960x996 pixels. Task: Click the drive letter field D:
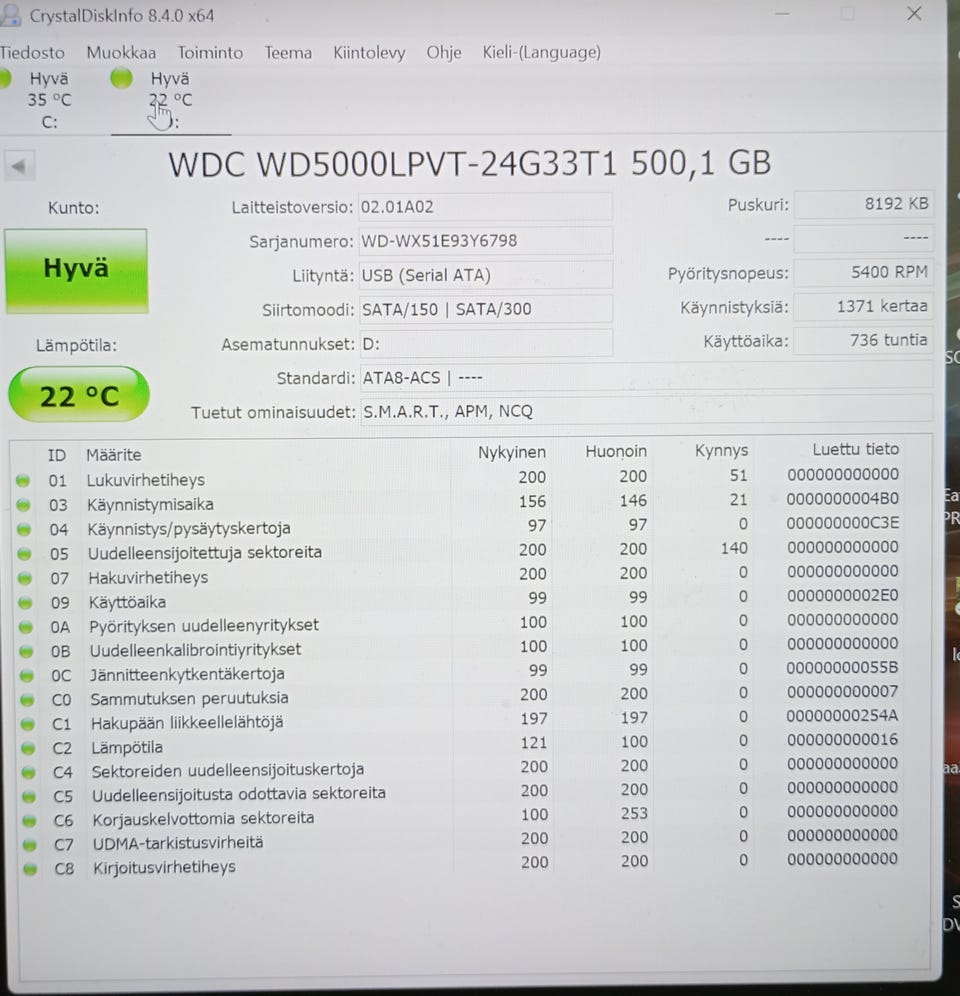click(485, 344)
